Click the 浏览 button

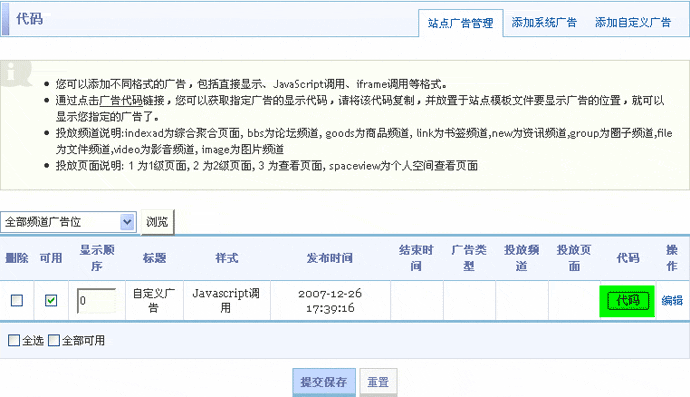point(158,222)
